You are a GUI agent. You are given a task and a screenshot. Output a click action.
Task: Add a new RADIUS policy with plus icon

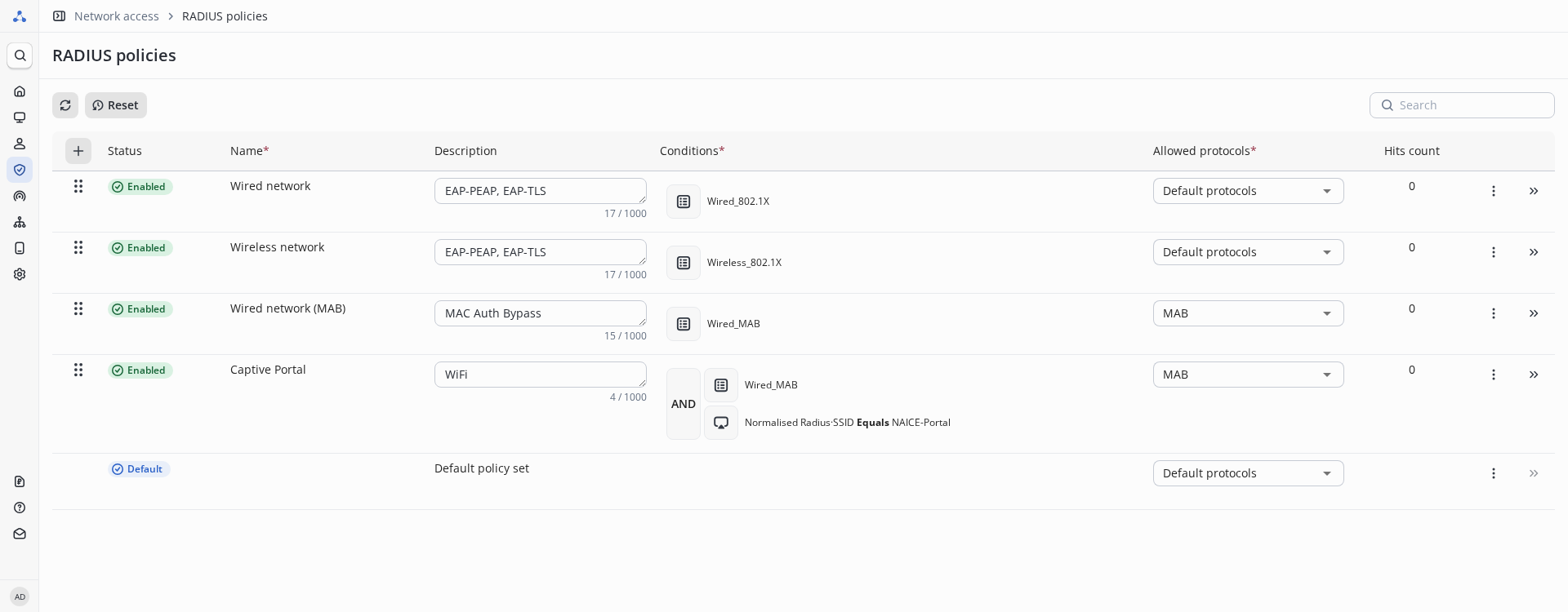[78, 151]
